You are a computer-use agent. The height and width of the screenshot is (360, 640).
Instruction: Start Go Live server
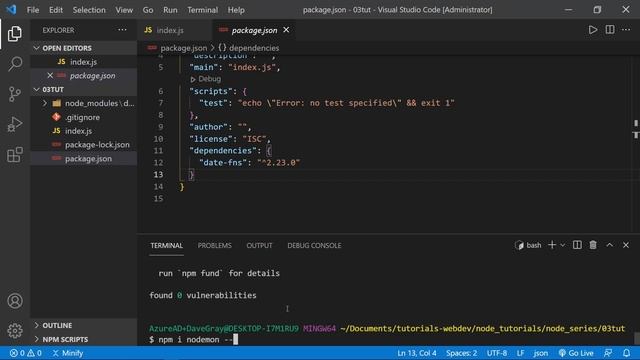(x=576, y=353)
